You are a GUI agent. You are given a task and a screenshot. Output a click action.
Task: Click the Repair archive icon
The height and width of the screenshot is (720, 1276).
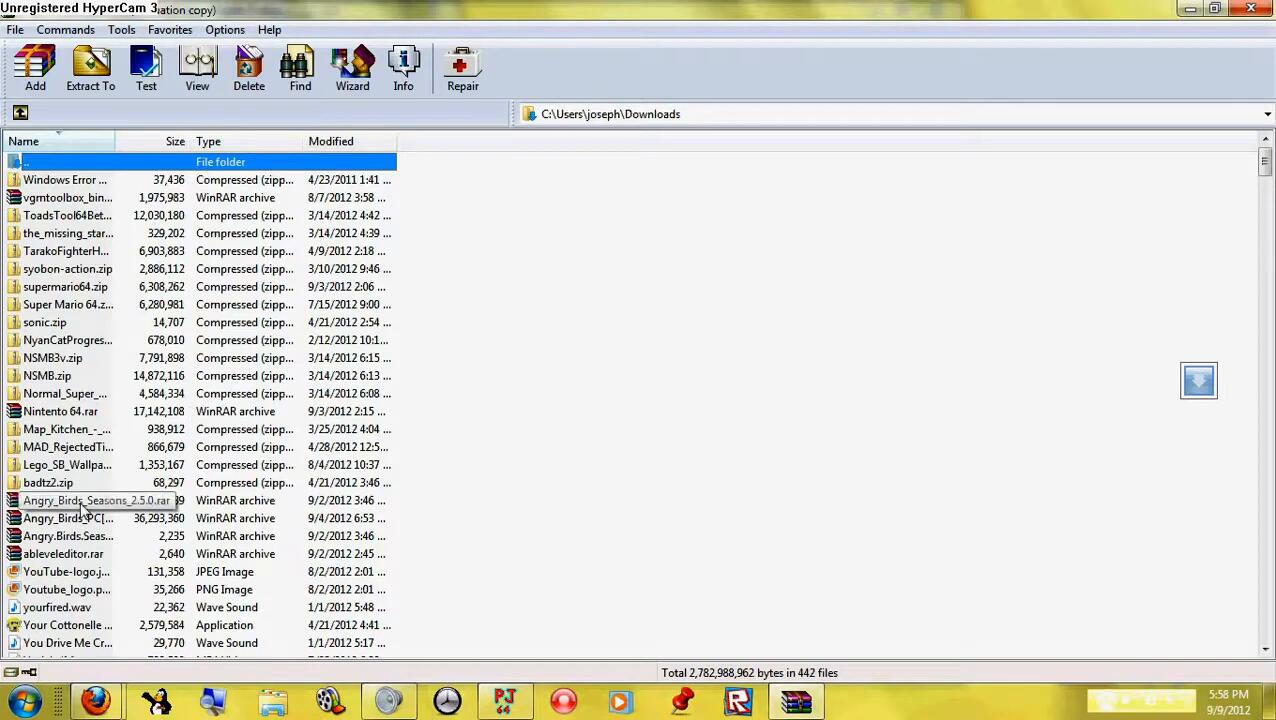[x=462, y=68]
